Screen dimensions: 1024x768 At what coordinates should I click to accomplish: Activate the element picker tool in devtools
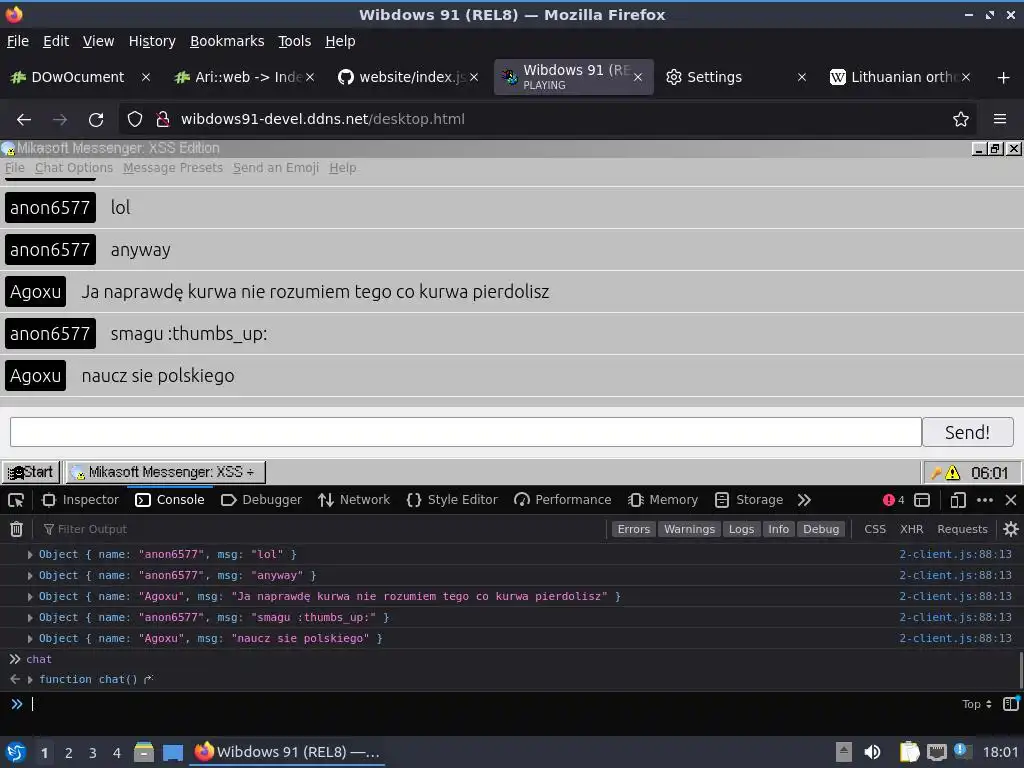pyautogui.click(x=16, y=500)
